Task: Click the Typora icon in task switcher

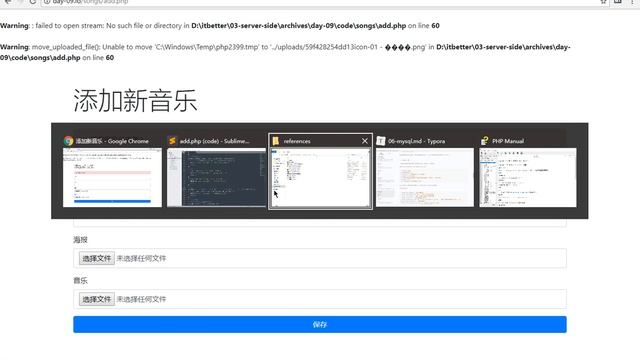Action: click(x=380, y=141)
